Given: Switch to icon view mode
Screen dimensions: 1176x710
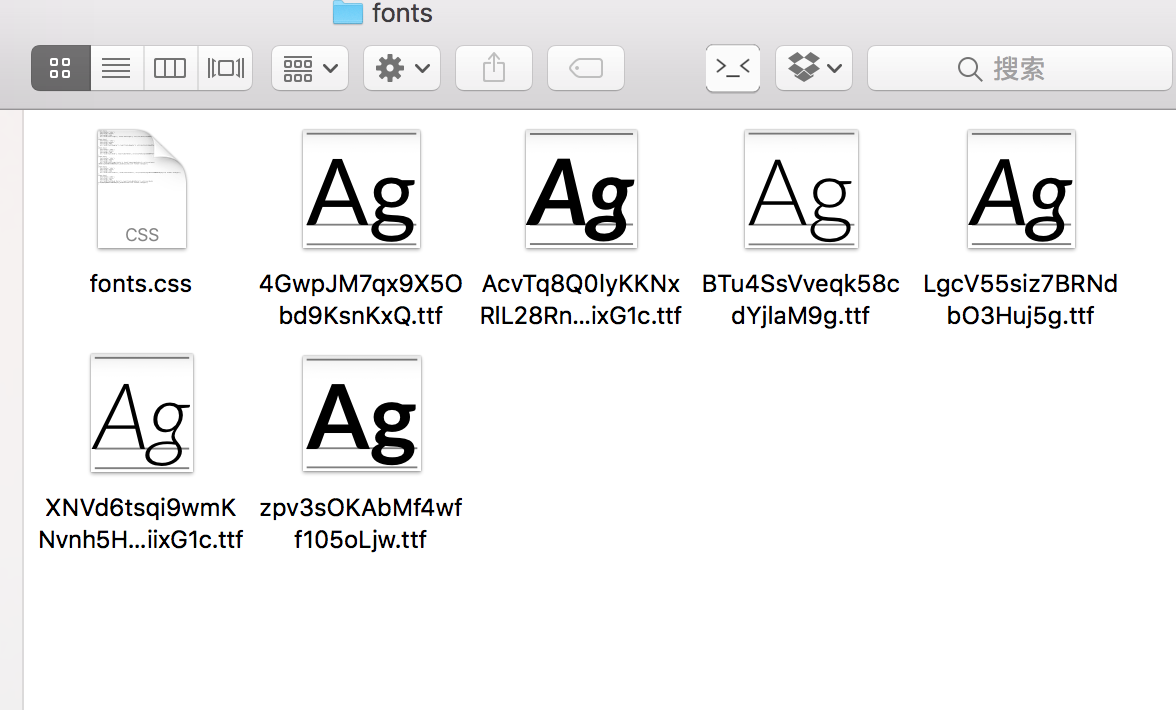Looking at the screenshot, I should tap(61, 68).
